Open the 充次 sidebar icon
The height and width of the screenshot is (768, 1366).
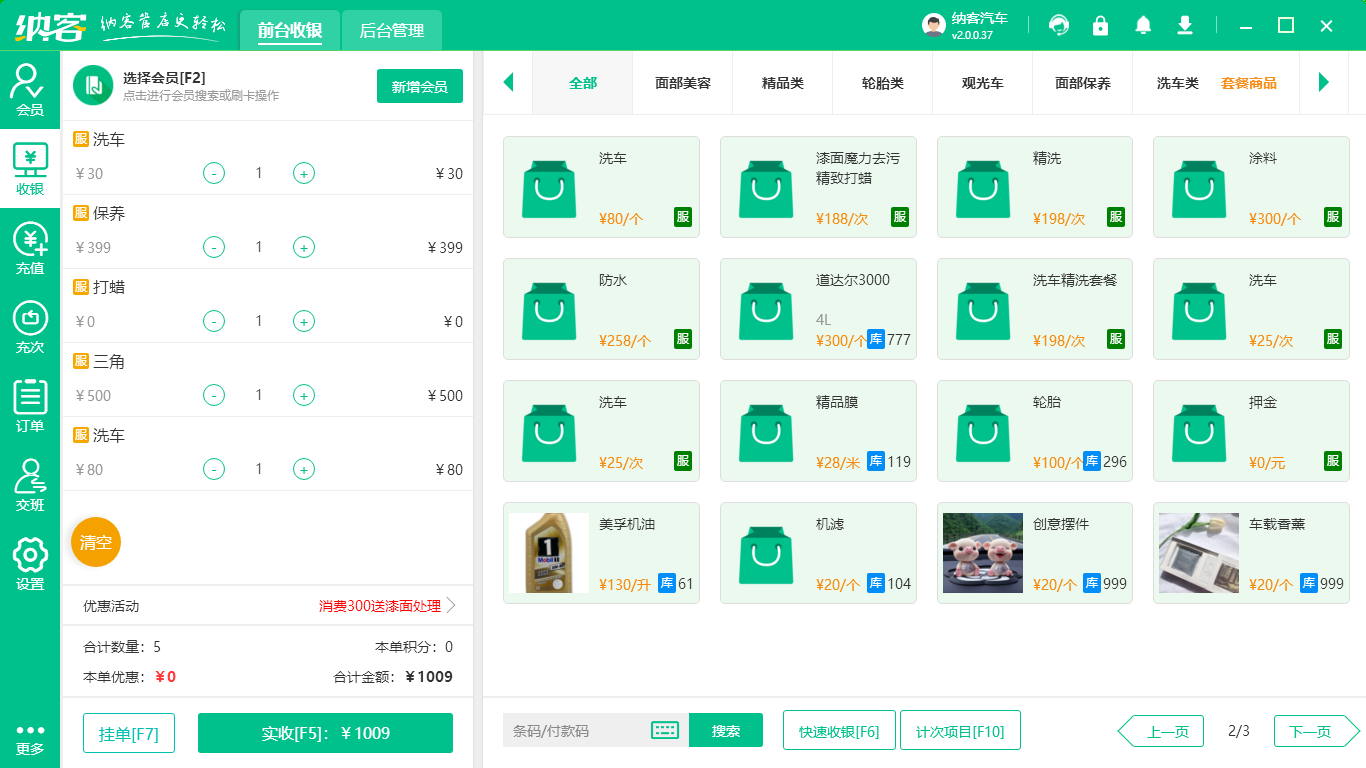30,327
